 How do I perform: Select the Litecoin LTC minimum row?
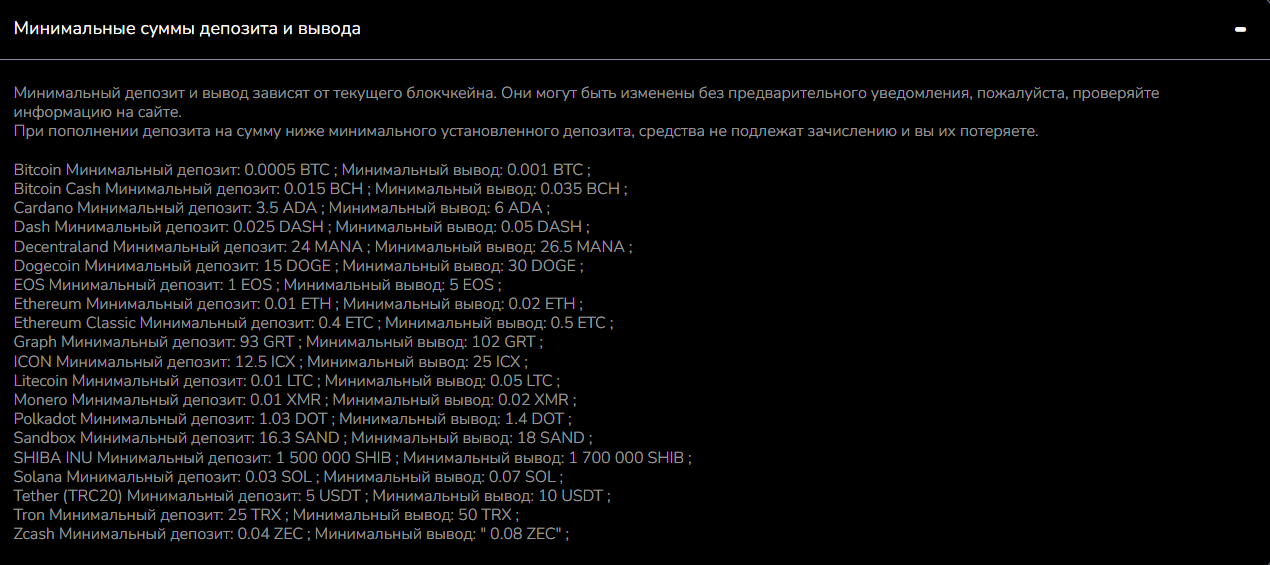point(286,381)
